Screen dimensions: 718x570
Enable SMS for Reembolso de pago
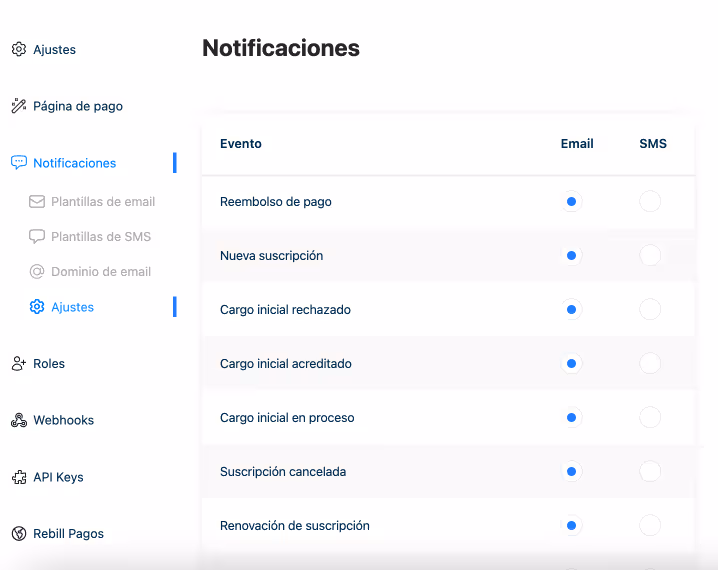click(650, 201)
